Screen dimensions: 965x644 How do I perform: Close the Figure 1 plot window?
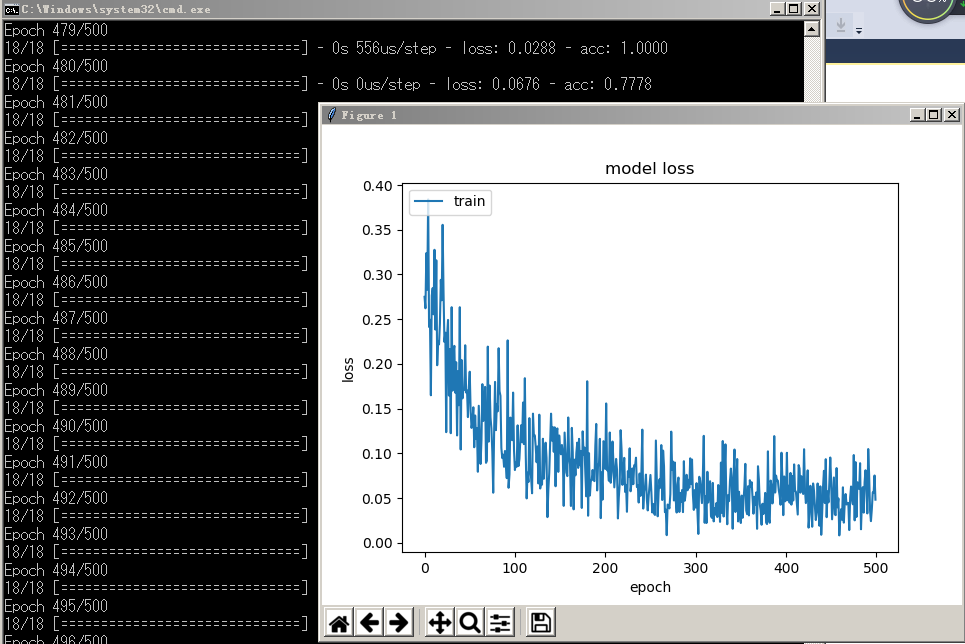click(x=951, y=115)
